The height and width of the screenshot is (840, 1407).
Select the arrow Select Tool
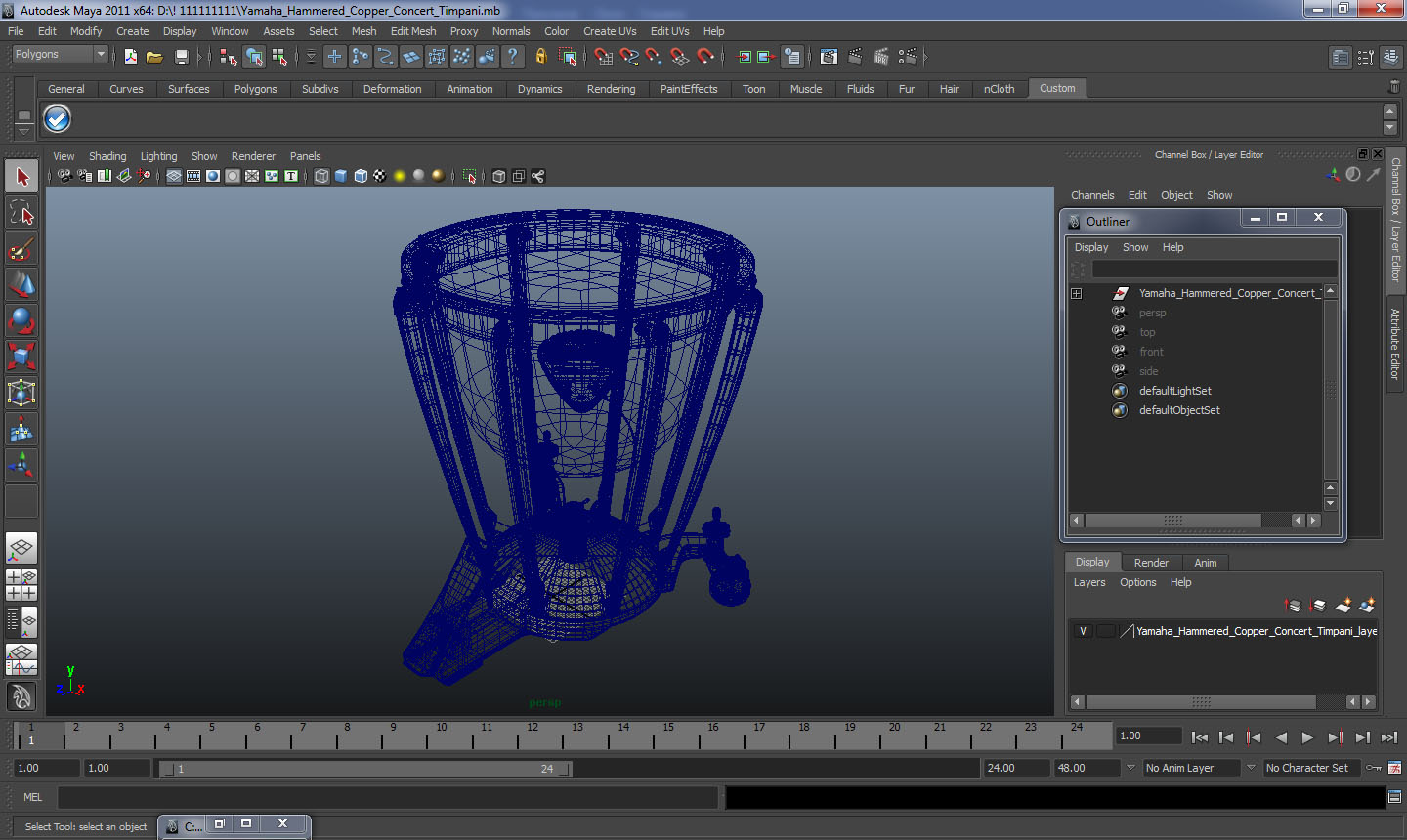(21, 177)
